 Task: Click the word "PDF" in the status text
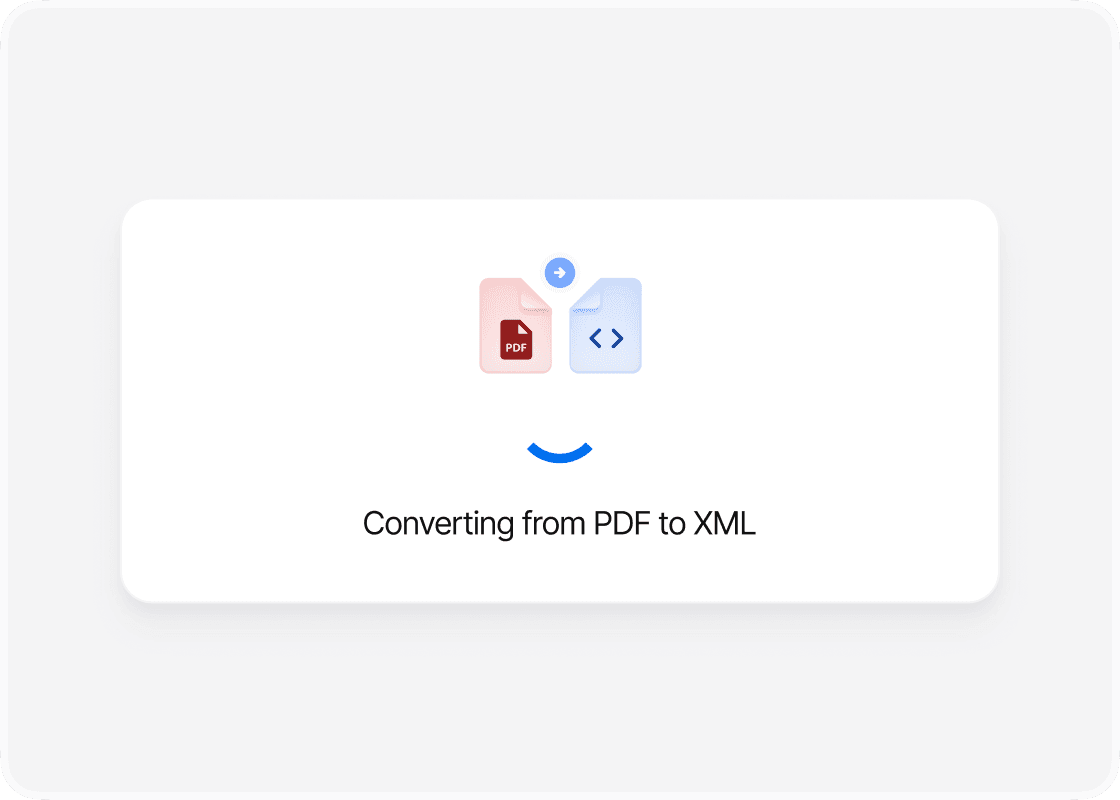pyautogui.click(x=622, y=524)
